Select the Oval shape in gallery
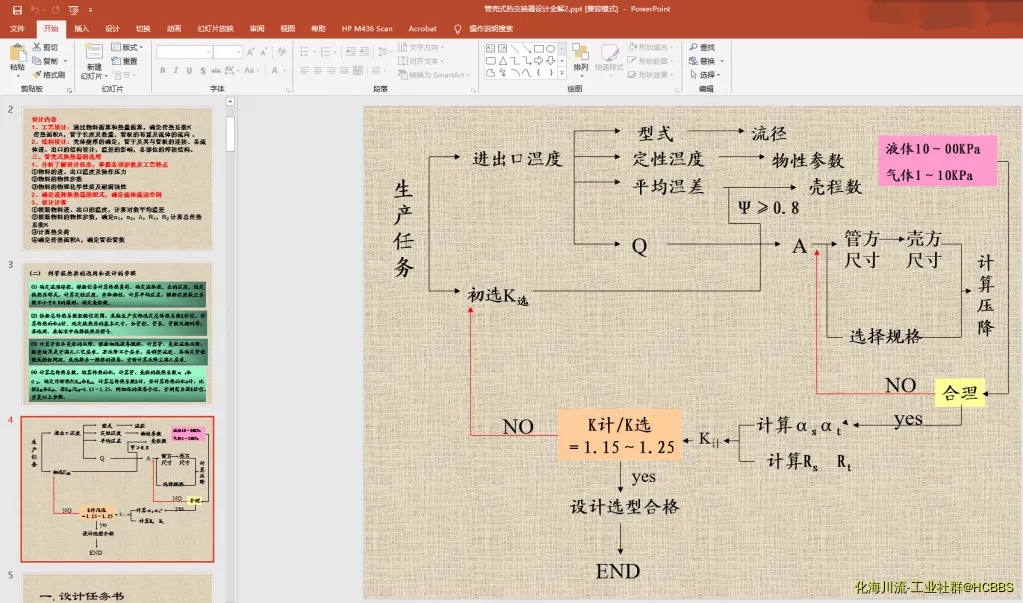1023x603 pixels. tap(551, 49)
